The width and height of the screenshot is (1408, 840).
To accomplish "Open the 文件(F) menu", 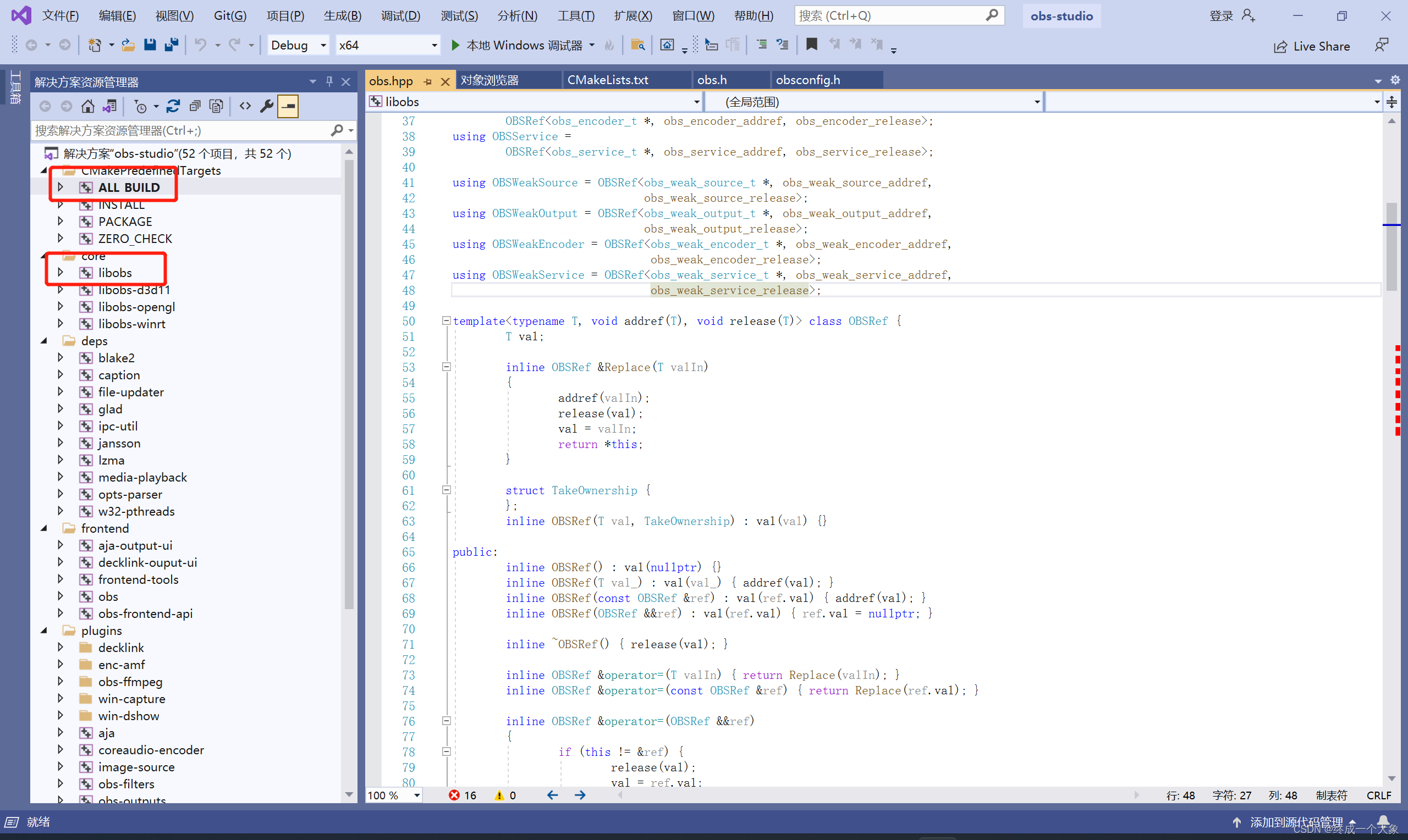I will click(x=60, y=16).
